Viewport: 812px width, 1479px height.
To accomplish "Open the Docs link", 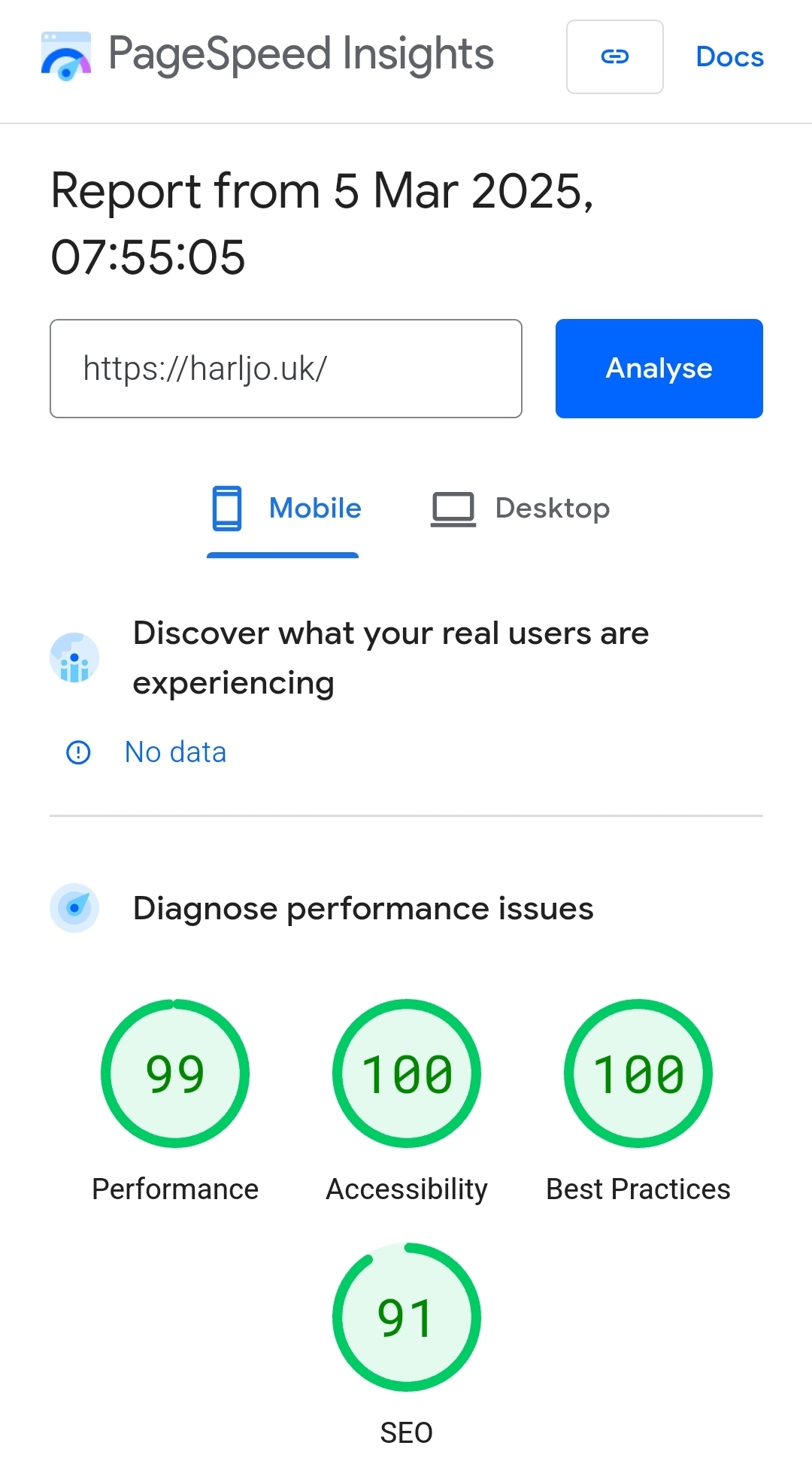I will (x=729, y=56).
